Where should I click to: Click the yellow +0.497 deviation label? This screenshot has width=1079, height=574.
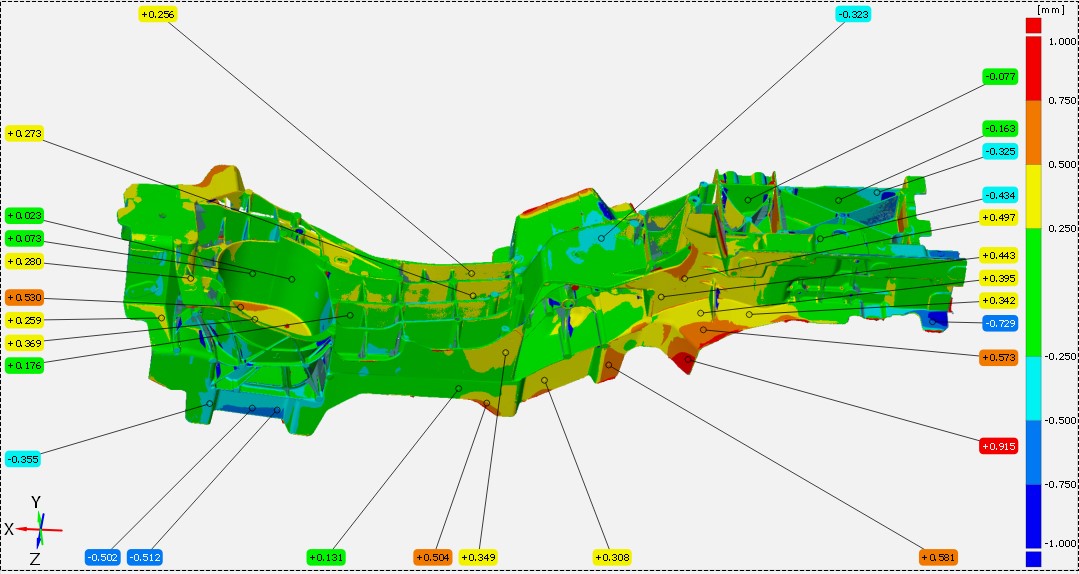999,217
